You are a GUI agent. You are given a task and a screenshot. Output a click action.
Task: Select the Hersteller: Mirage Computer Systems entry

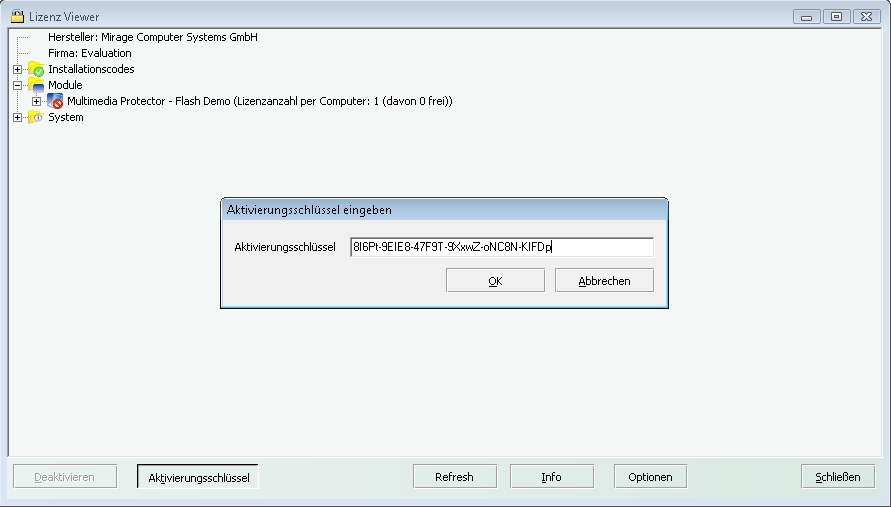click(152, 37)
